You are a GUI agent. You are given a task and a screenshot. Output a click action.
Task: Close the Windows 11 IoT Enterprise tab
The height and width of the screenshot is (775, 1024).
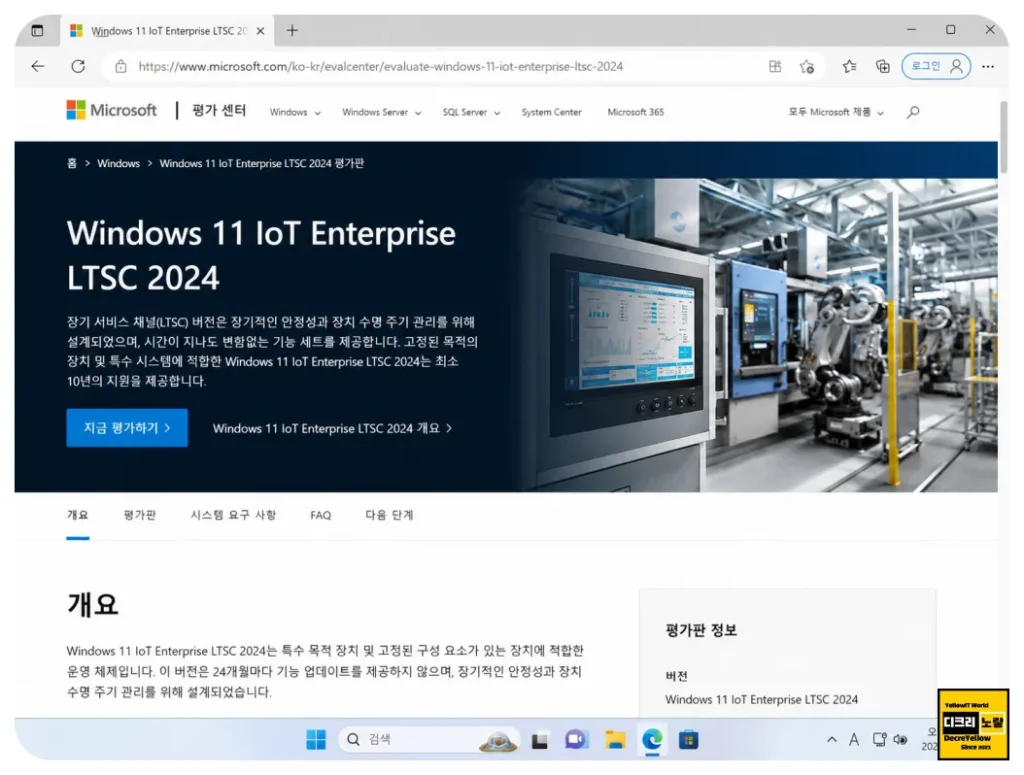click(x=260, y=31)
